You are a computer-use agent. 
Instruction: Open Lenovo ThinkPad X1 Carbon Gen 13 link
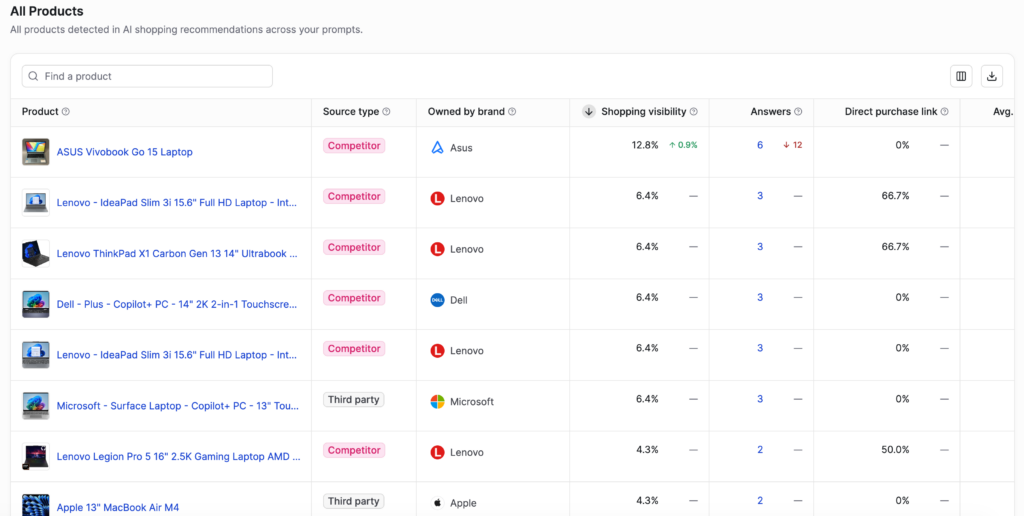(176, 254)
